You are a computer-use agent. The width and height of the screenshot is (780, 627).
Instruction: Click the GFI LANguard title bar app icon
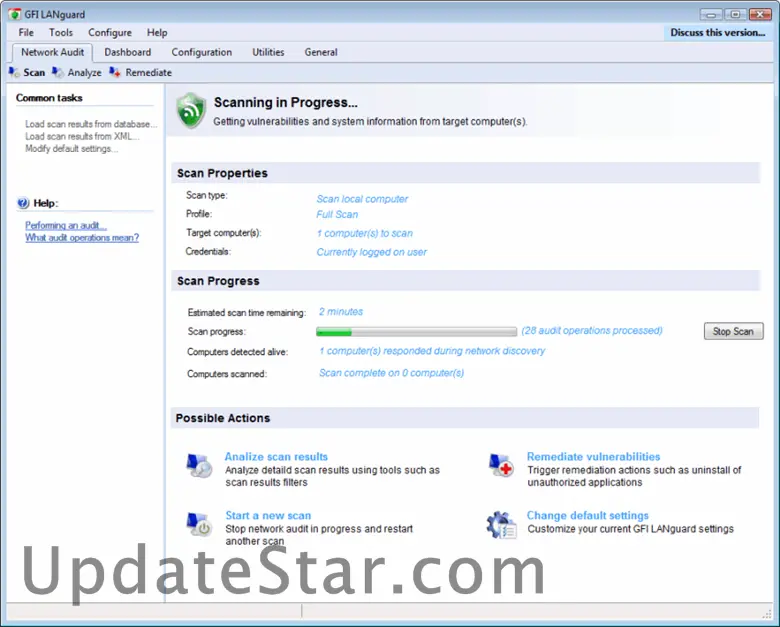pos(14,14)
